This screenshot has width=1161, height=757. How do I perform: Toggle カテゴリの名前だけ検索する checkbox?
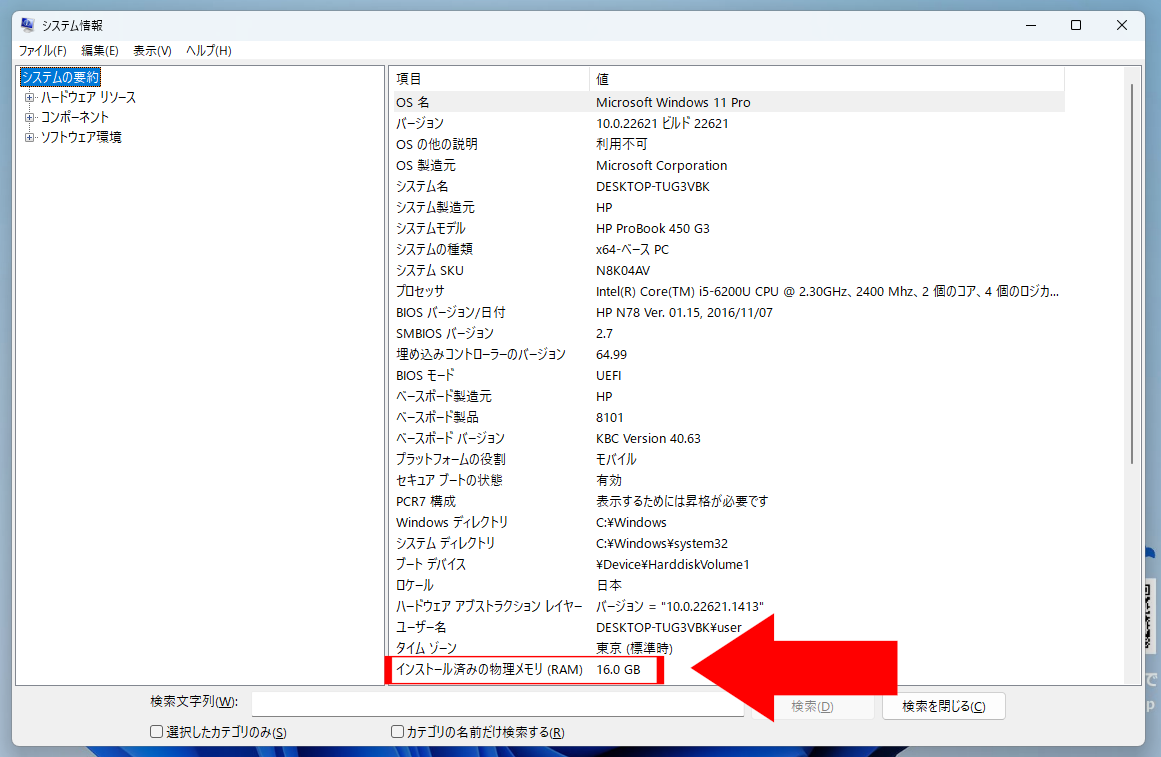click(x=398, y=732)
